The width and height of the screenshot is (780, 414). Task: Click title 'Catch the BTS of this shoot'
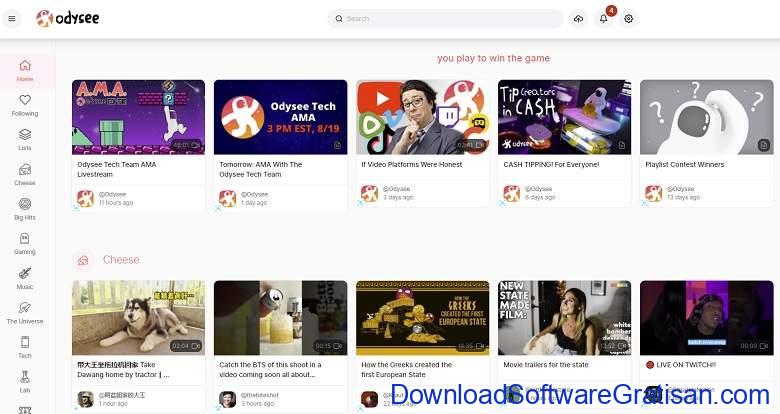pos(270,370)
